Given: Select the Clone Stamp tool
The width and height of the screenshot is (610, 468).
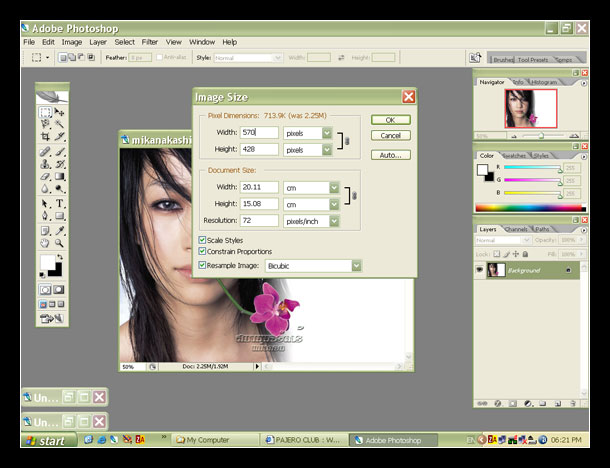Looking at the screenshot, I should pyautogui.click(x=46, y=163).
